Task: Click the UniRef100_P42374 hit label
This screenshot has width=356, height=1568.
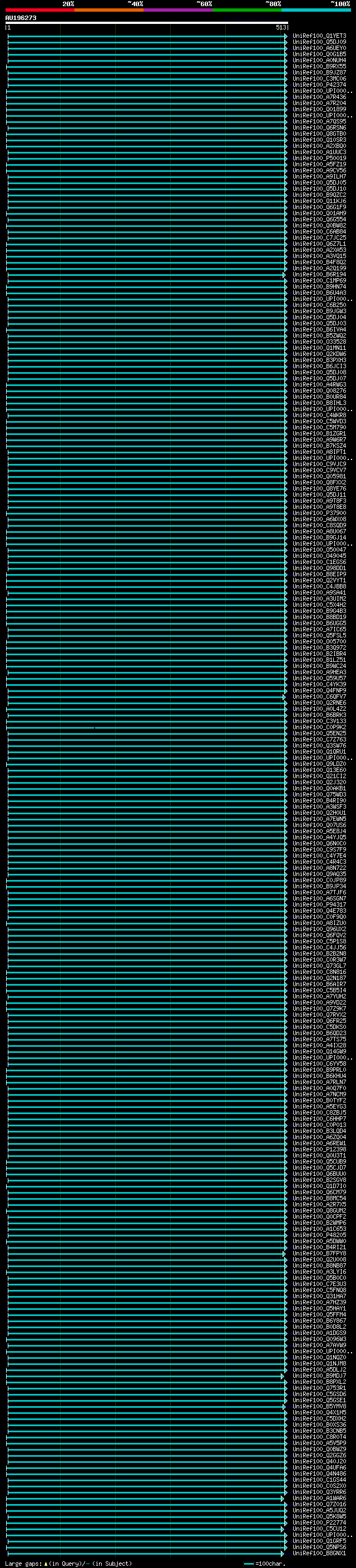Action: point(319,85)
